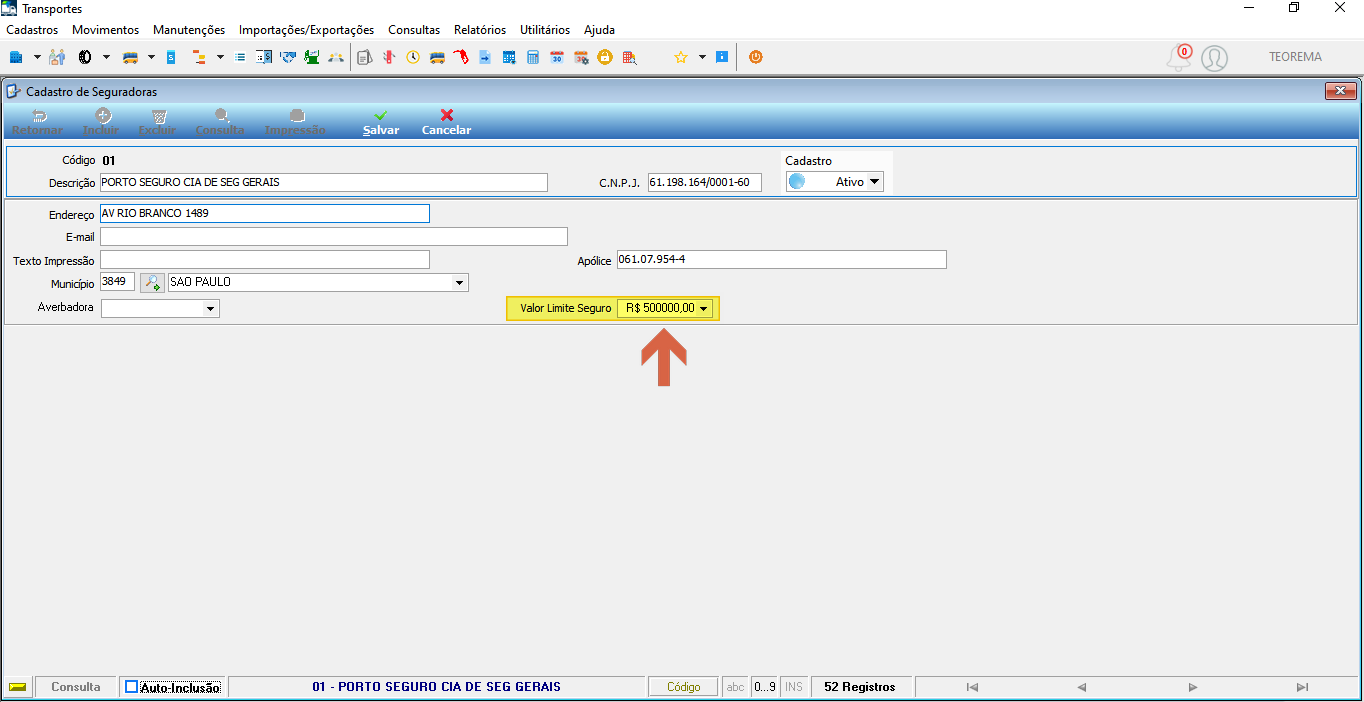Open the Consultas menu
The image size is (1364, 702).
coord(414,30)
